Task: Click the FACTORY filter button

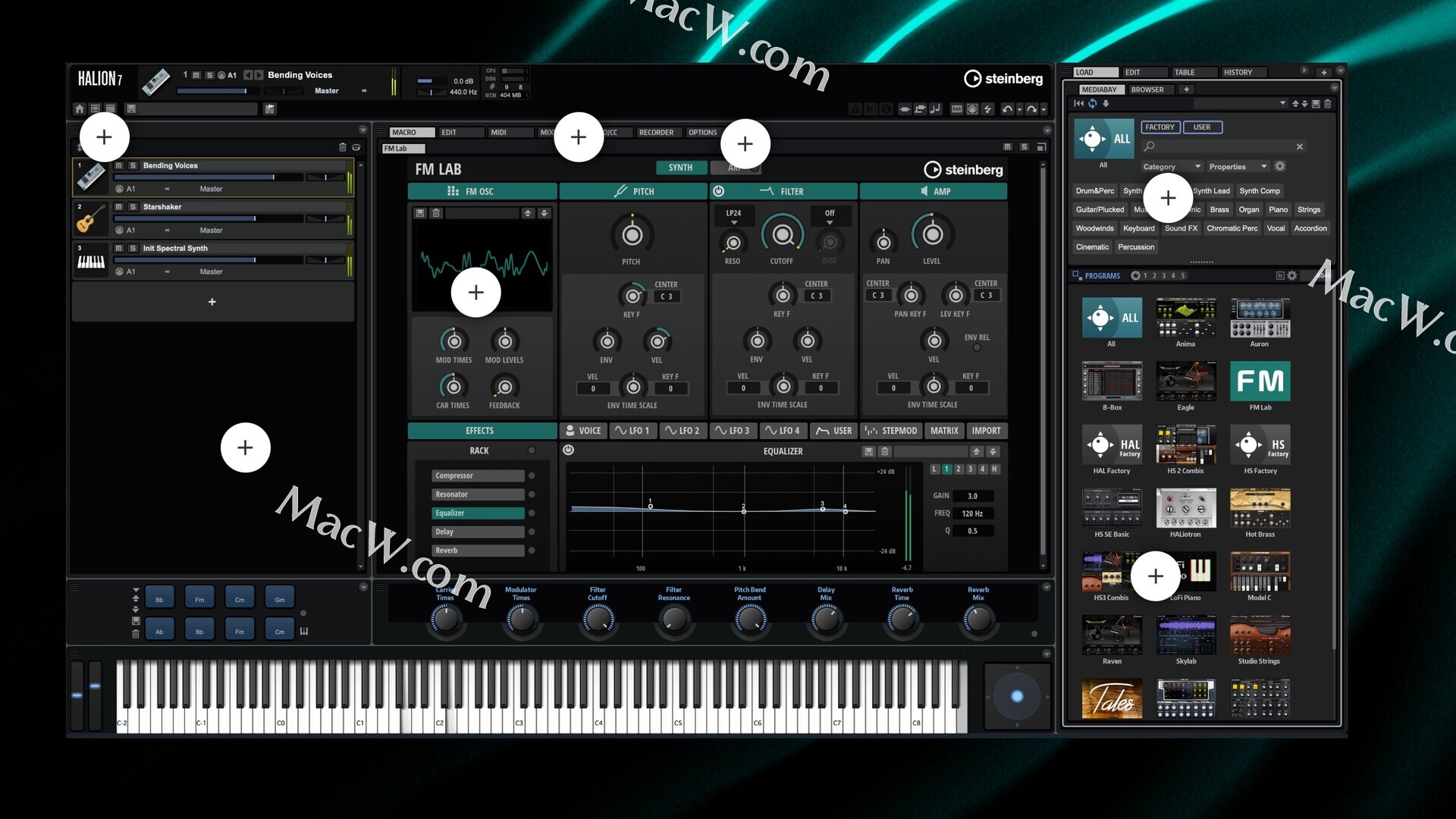Action: 1160,127
